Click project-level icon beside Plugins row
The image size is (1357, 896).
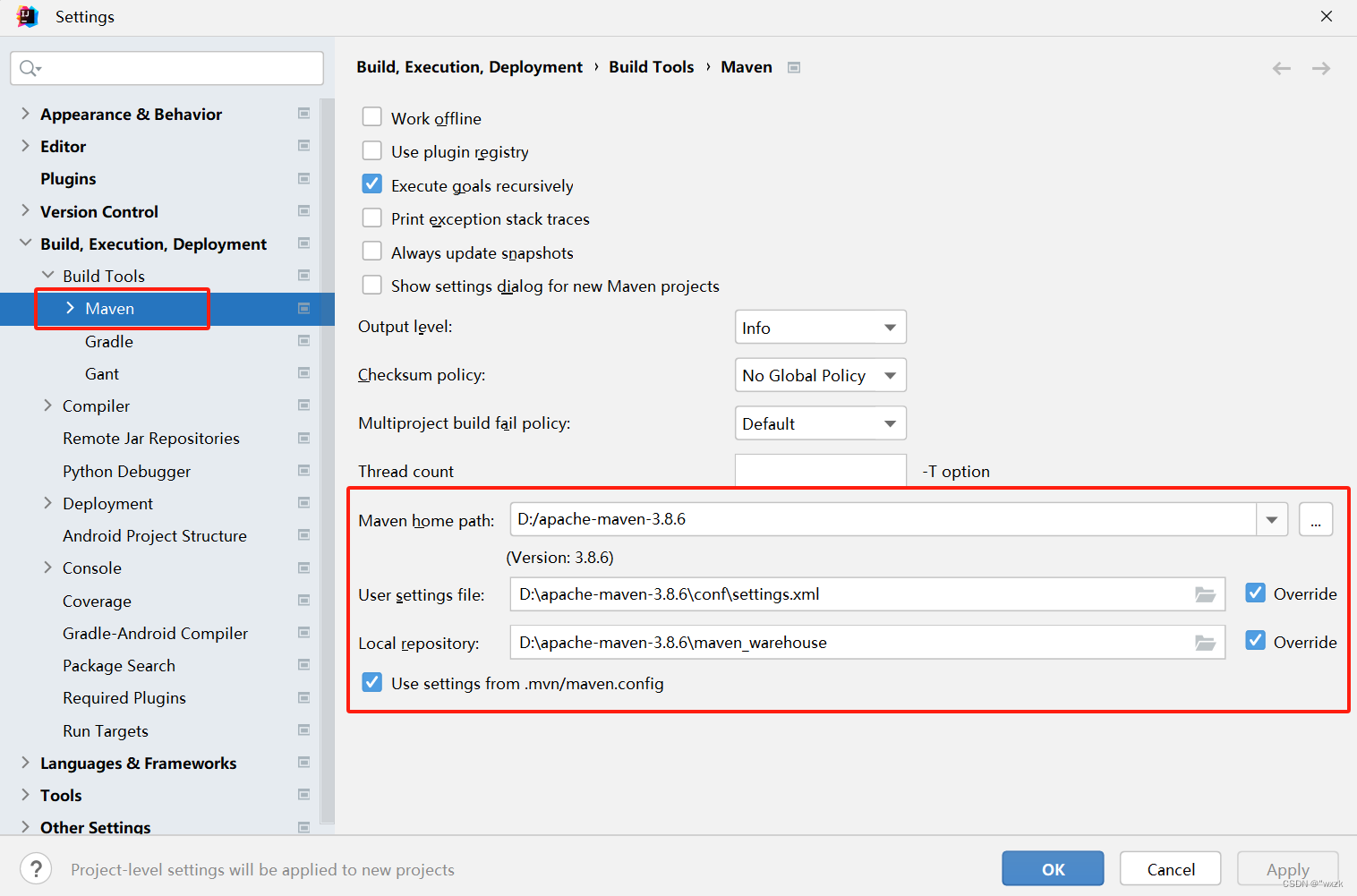pos(304,178)
